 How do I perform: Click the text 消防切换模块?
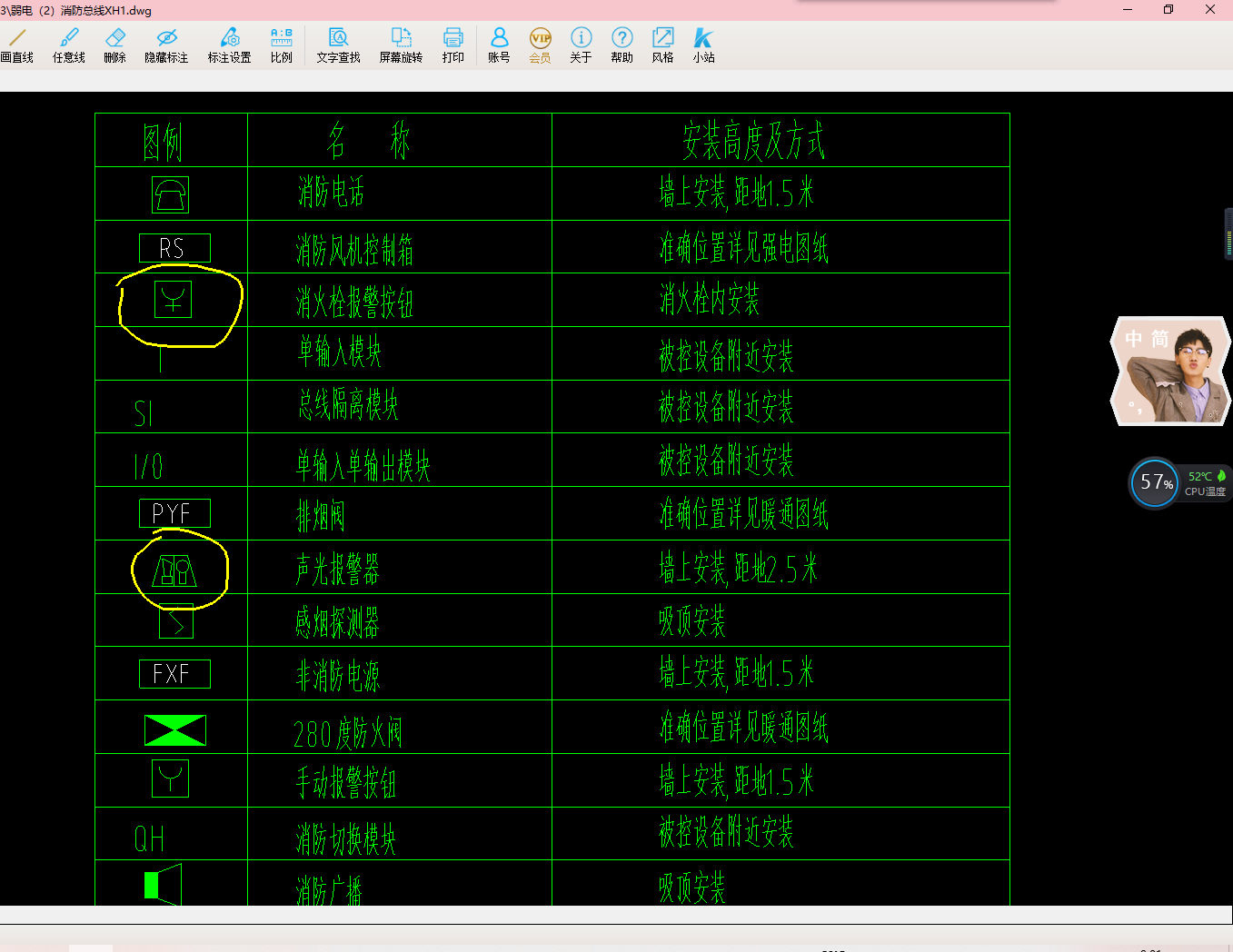(346, 838)
